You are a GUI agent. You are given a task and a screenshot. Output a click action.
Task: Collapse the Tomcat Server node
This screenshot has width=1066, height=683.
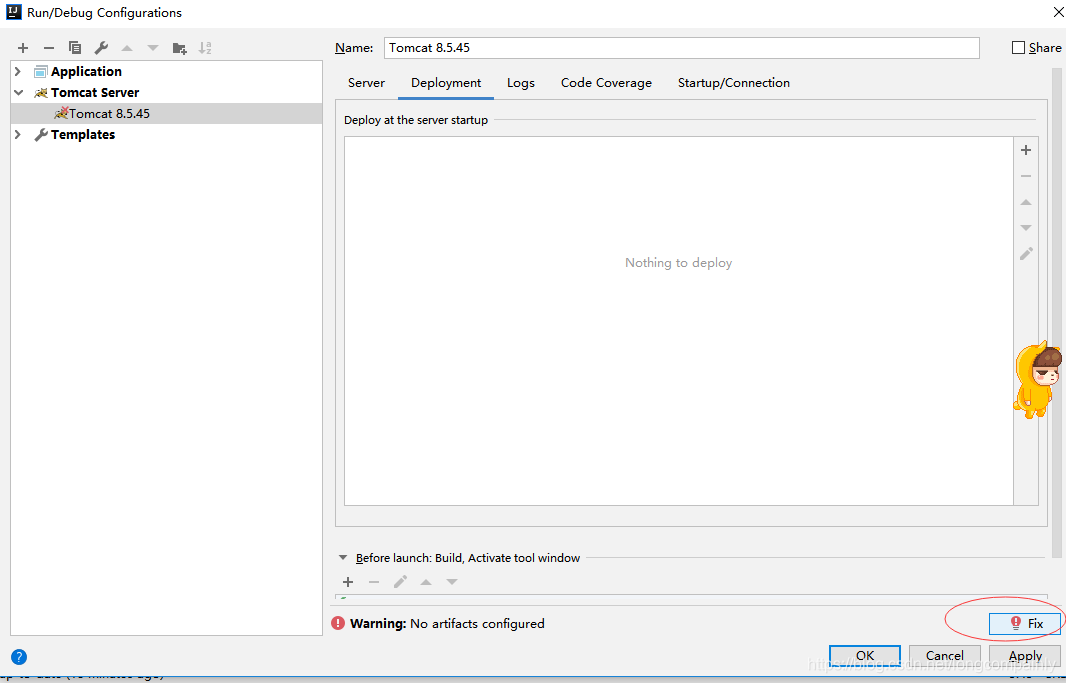(18, 92)
